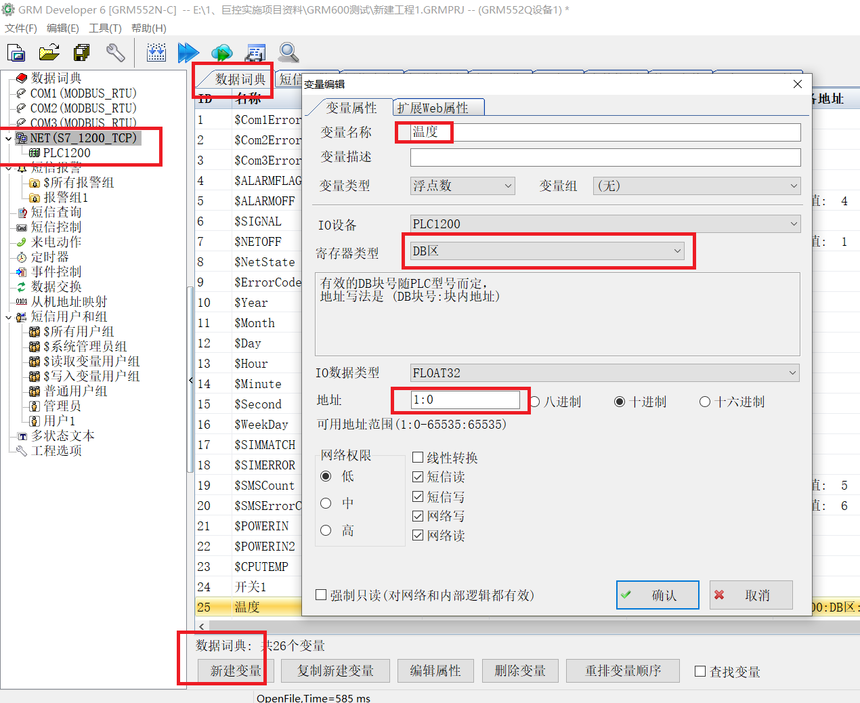
Task: Click the 编辑属性 button
Action: pos(435,671)
